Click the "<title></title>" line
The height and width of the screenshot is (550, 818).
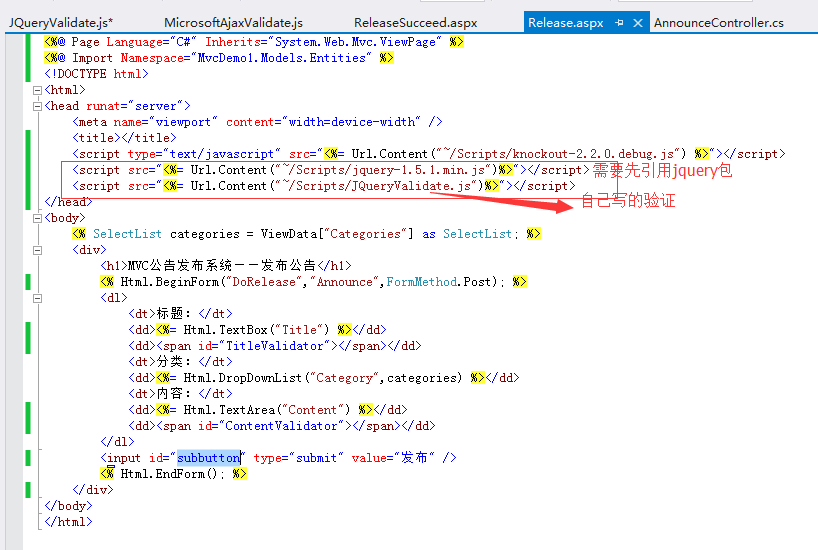click(124, 138)
